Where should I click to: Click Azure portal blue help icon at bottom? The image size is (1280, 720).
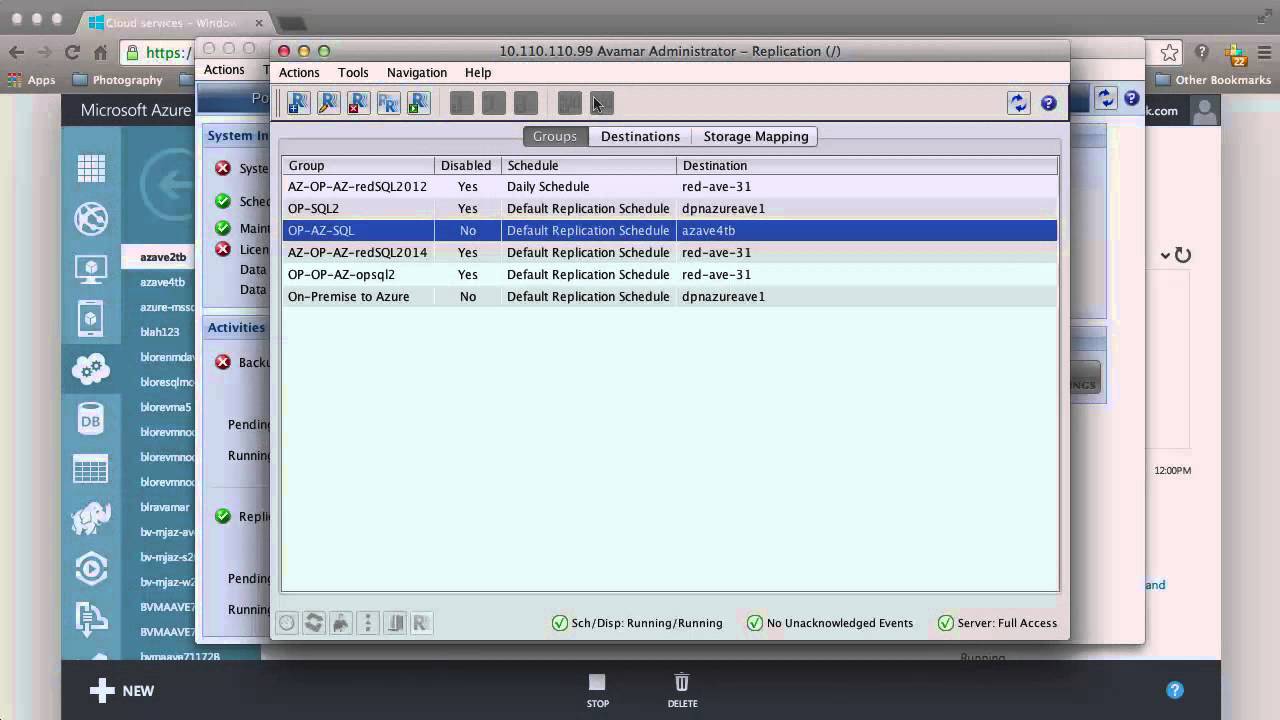click(1175, 690)
